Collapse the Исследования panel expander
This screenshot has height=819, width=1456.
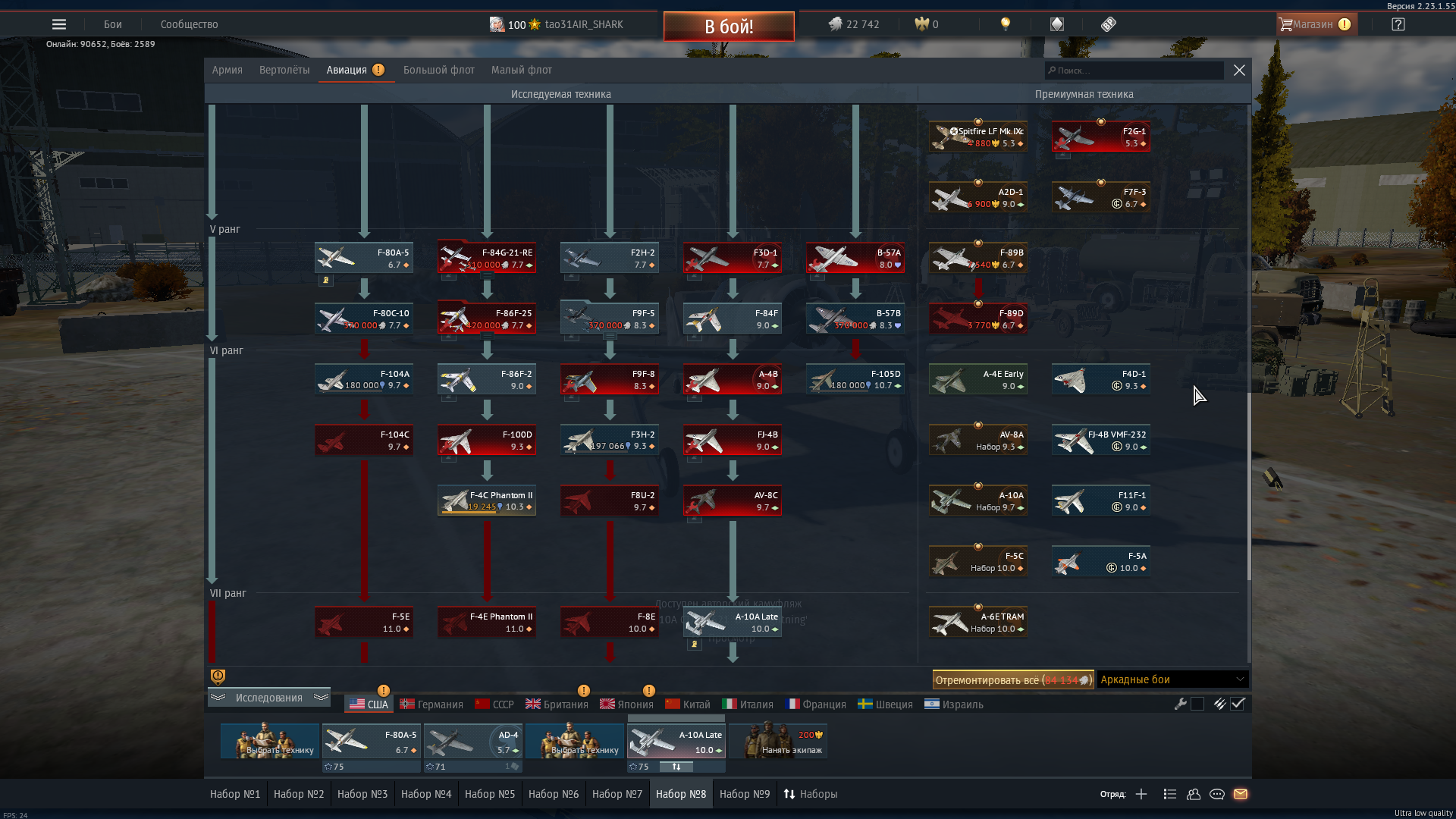pos(269,698)
